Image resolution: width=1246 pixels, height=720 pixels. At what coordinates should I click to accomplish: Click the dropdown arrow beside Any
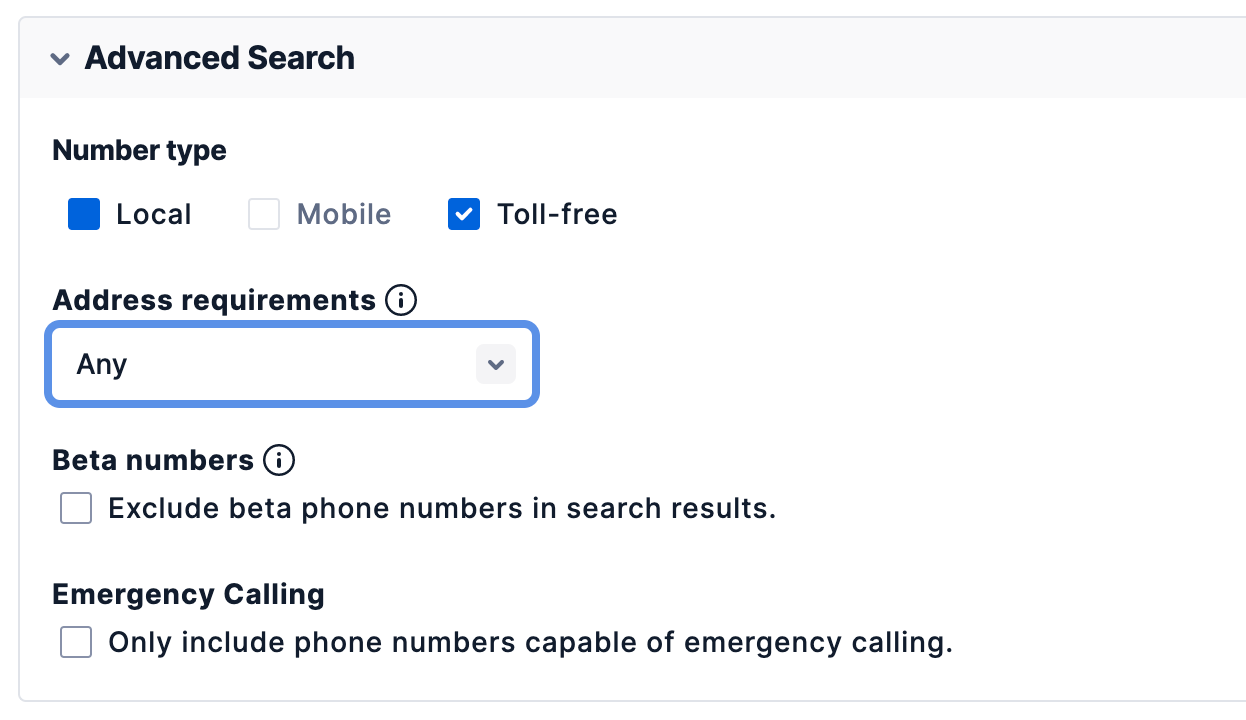tap(496, 365)
